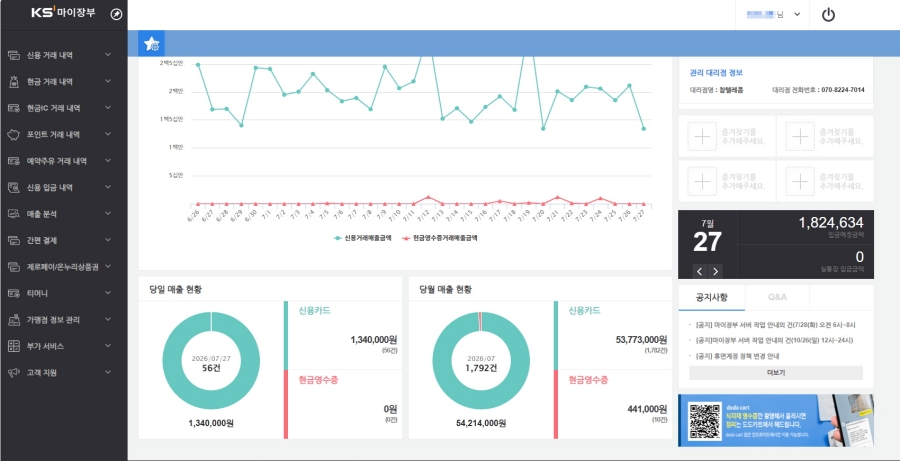Screen dimensions: 900x461
Task: Click the 1,824,634 입금예정금액 value
Action: (x=831, y=223)
